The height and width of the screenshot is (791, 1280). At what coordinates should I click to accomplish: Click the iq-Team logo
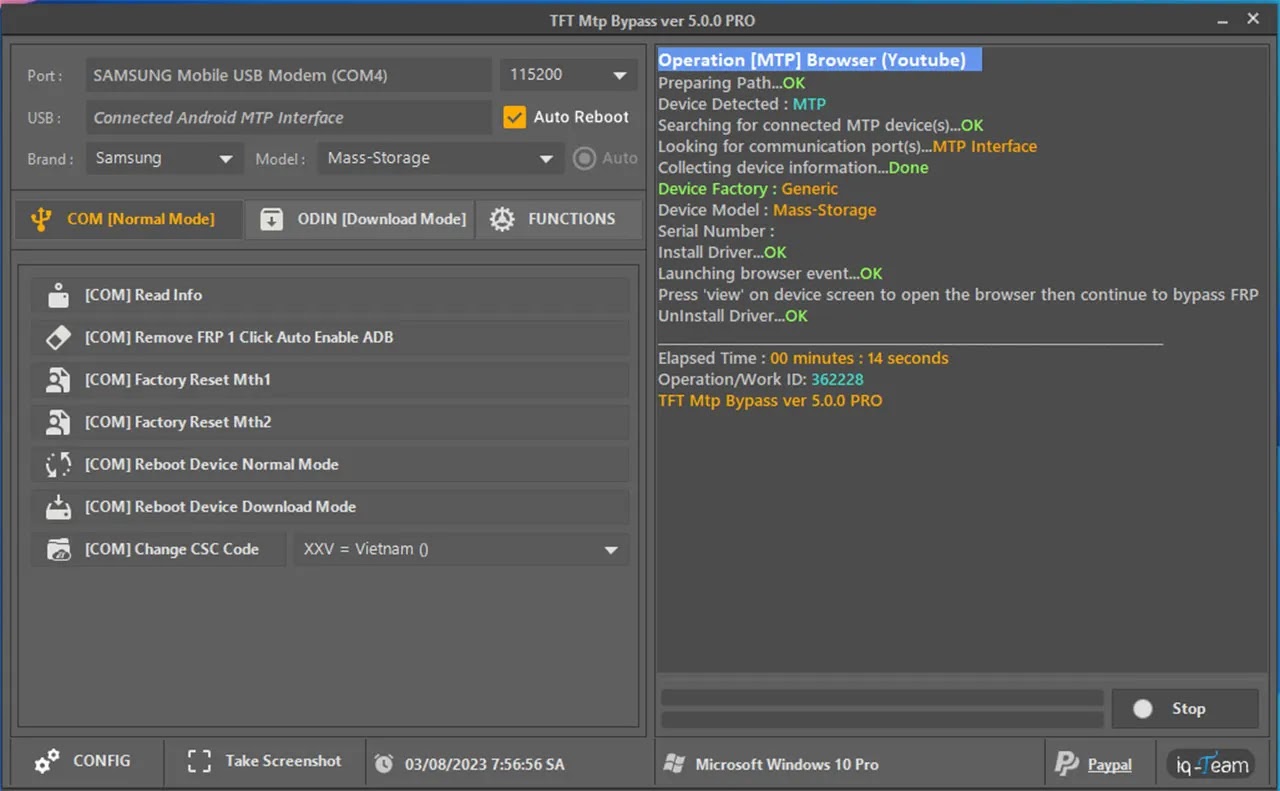pyautogui.click(x=1211, y=764)
